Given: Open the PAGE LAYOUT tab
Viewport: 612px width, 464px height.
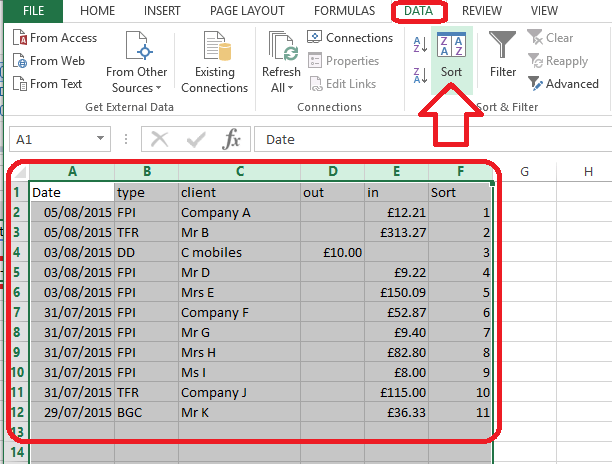Looking at the screenshot, I should click(x=249, y=10).
